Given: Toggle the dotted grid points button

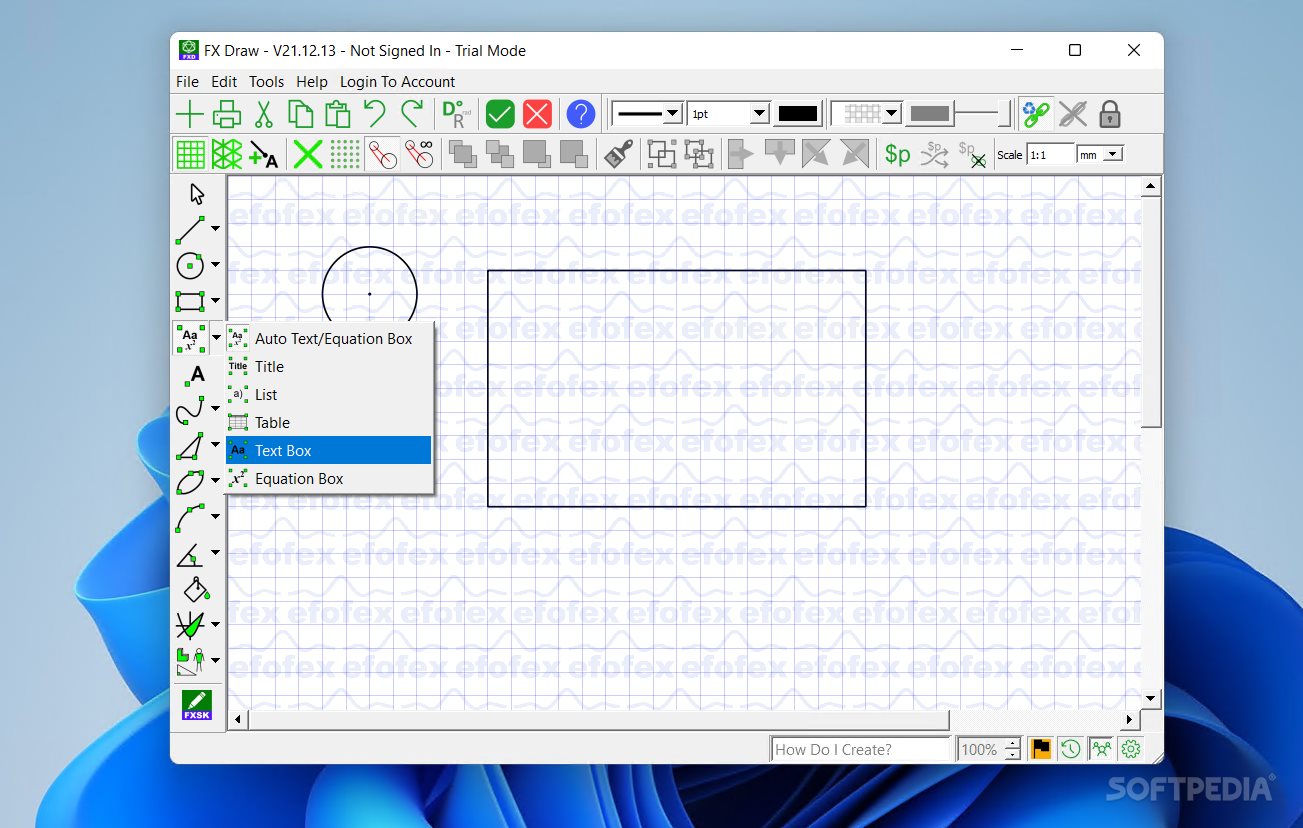Looking at the screenshot, I should pos(345,154).
